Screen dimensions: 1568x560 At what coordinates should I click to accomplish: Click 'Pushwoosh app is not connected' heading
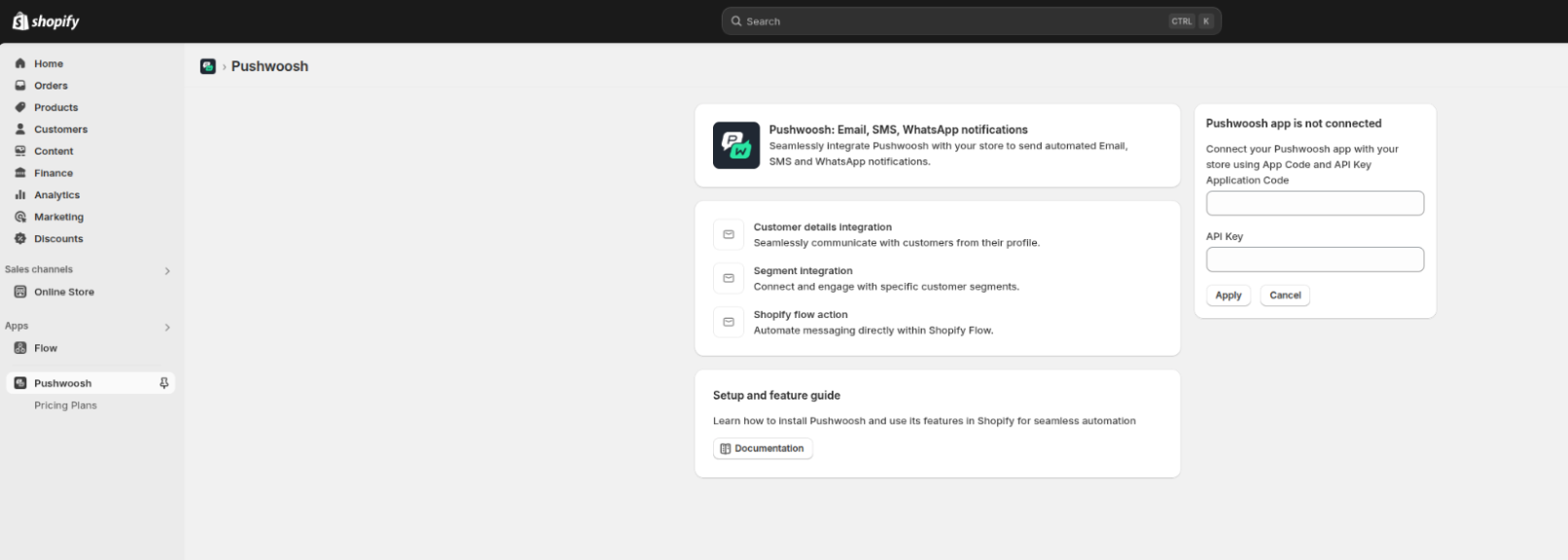tap(1294, 123)
